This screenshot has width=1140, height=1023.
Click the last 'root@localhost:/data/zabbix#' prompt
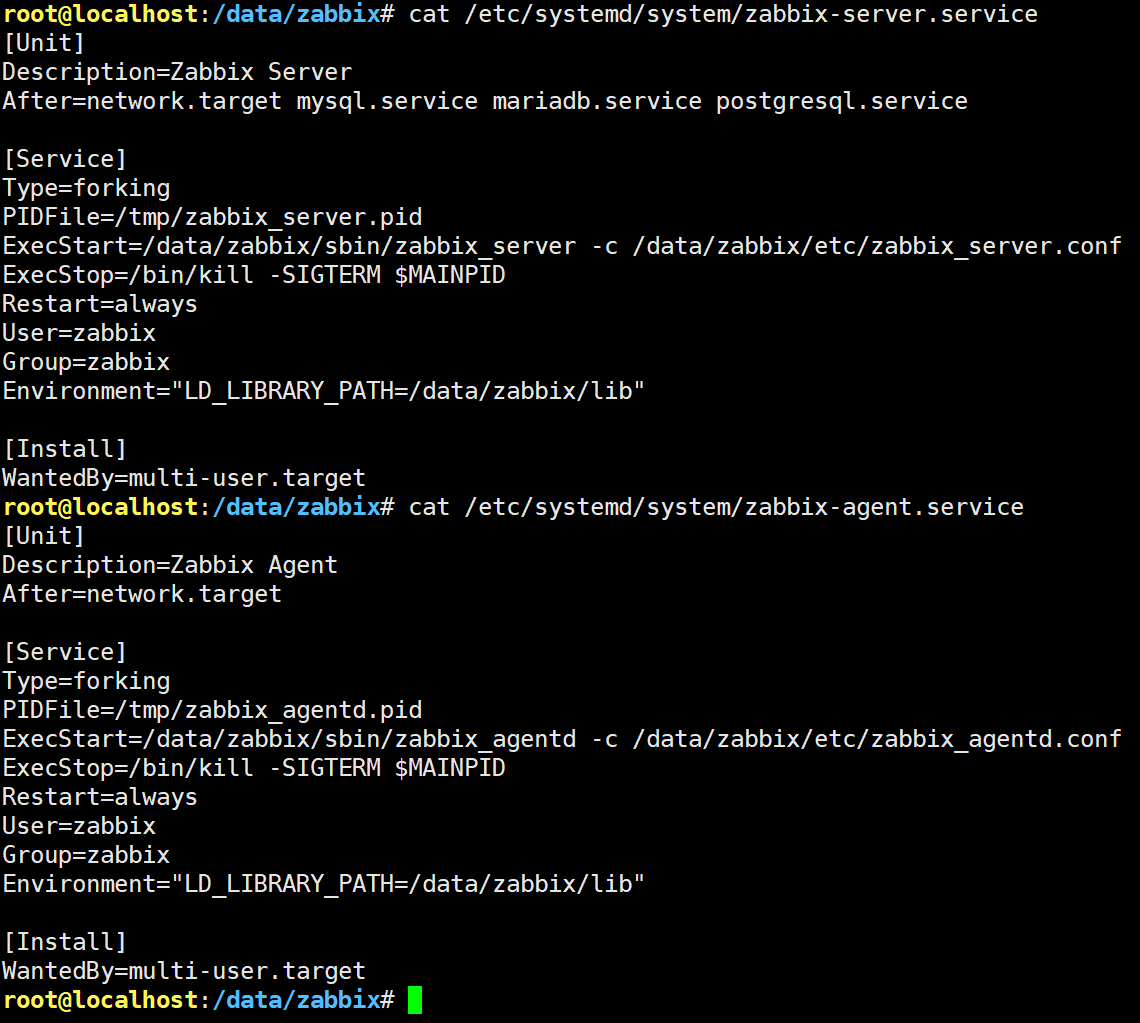198,1000
